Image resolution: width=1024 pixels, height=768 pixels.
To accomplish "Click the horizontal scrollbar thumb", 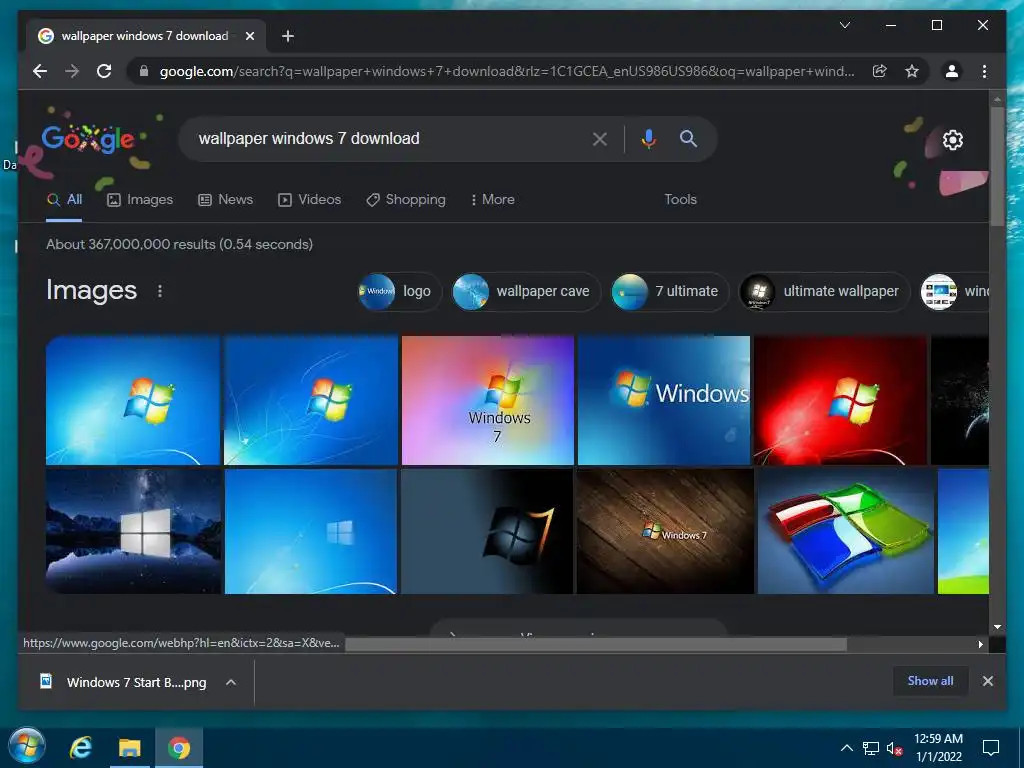I will 596,645.
